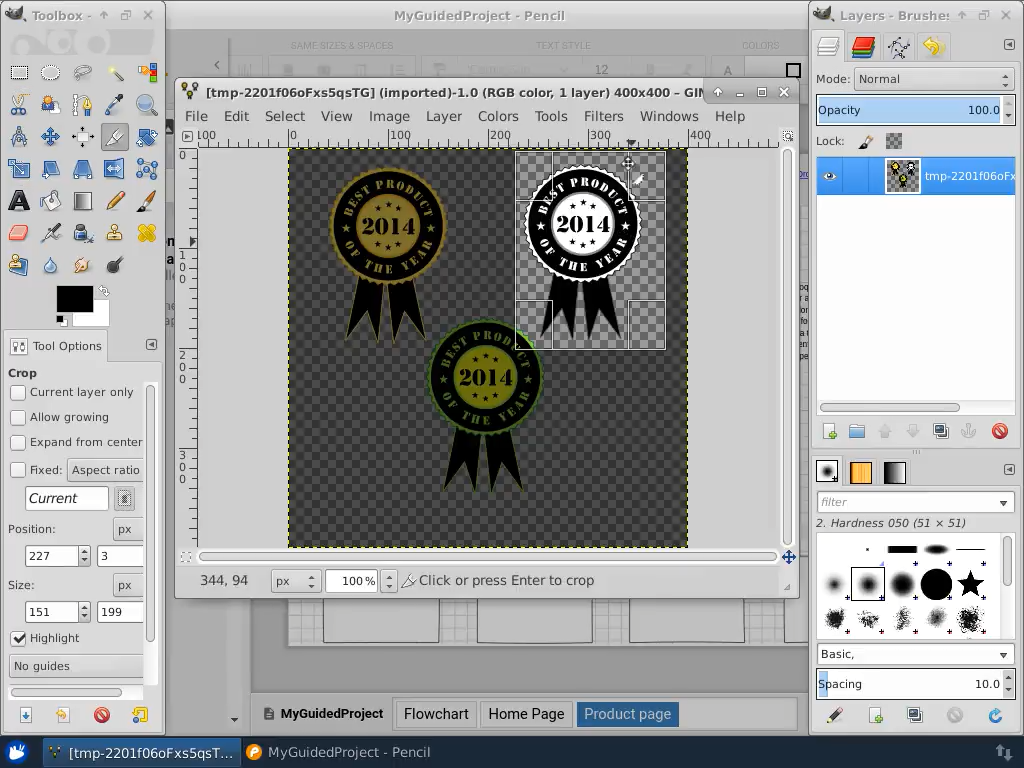Select the Fuzzy Select magic wand tool
The height and width of the screenshot is (768, 1024).
tap(115, 73)
